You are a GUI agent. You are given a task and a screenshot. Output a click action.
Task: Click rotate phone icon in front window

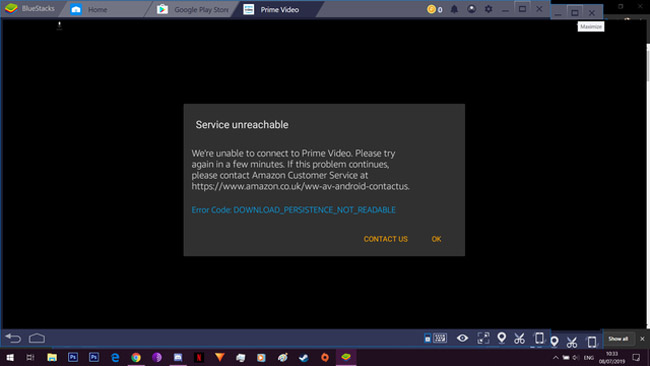[x=539, y=338]
